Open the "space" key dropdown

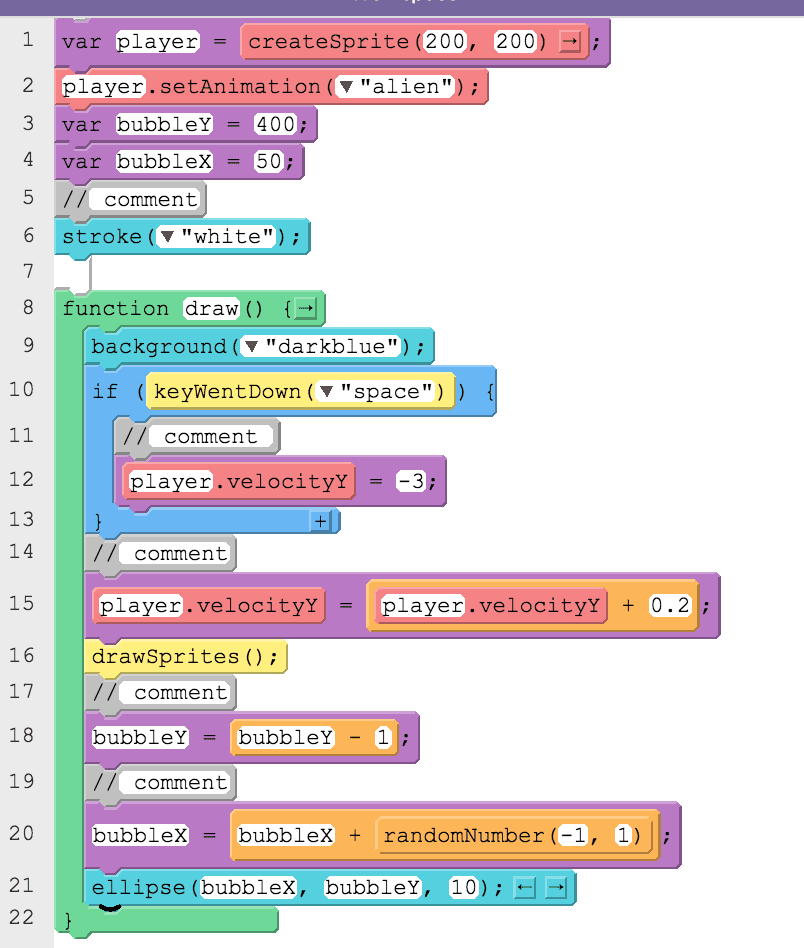(x=326, y=392)
